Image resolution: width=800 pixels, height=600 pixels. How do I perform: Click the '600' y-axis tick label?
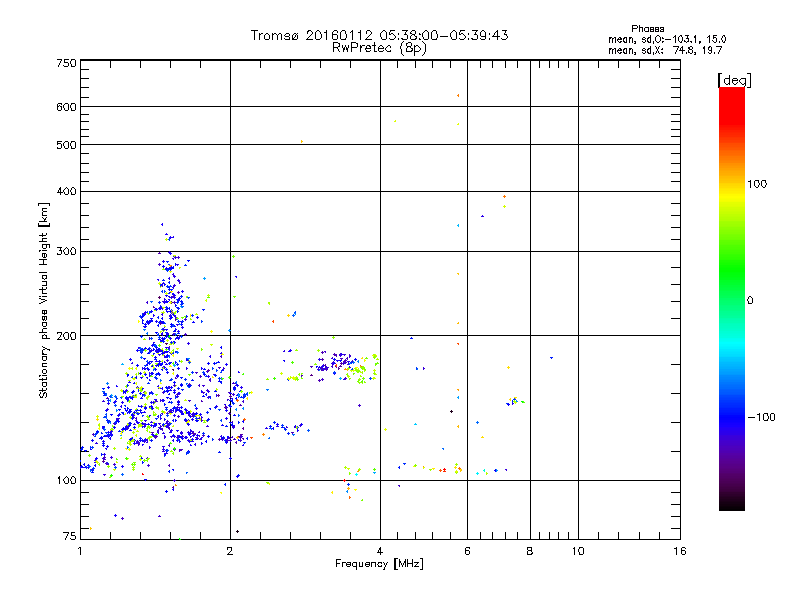pos(66,107)
